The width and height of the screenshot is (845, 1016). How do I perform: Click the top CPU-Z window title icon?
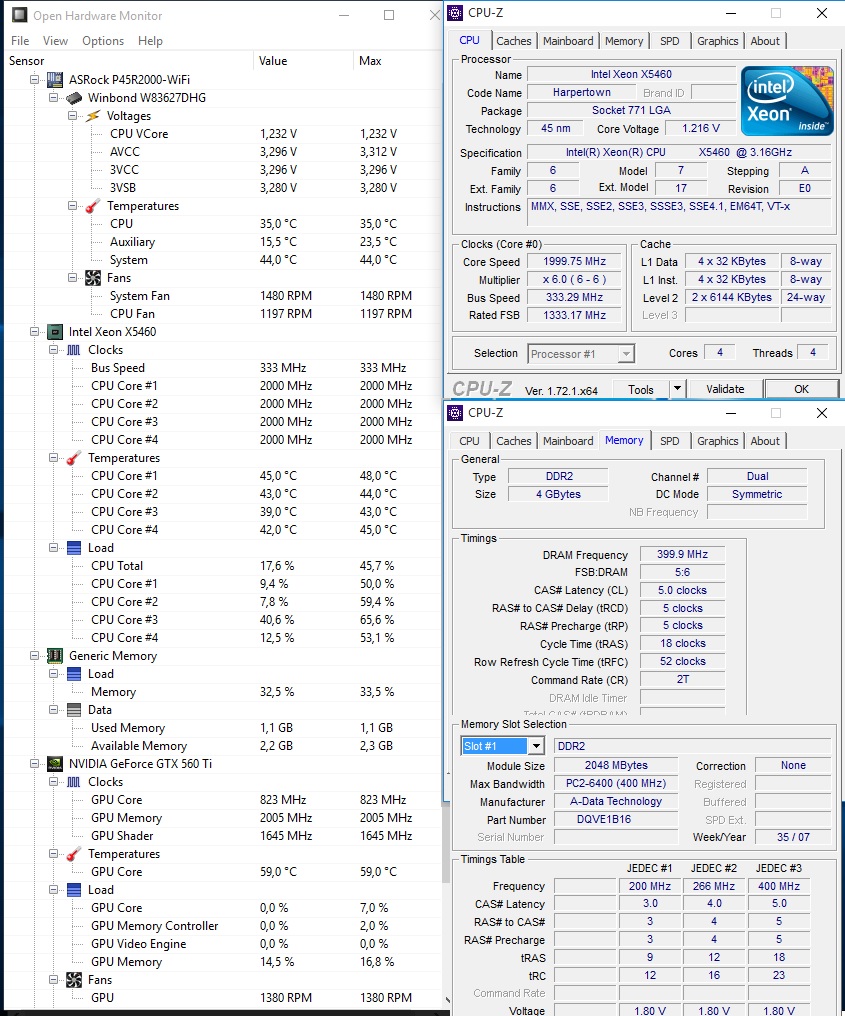click(x=456, y=13)
